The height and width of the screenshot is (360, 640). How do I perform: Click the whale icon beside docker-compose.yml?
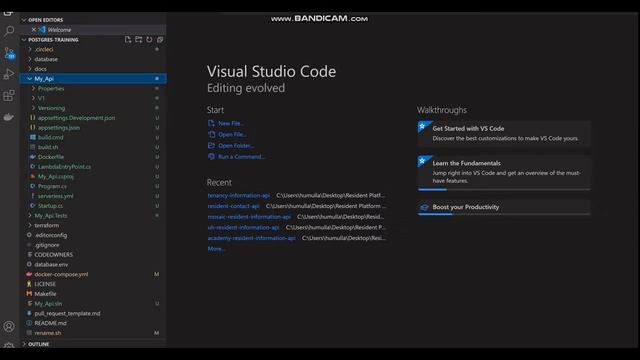(x=29, y=274)
